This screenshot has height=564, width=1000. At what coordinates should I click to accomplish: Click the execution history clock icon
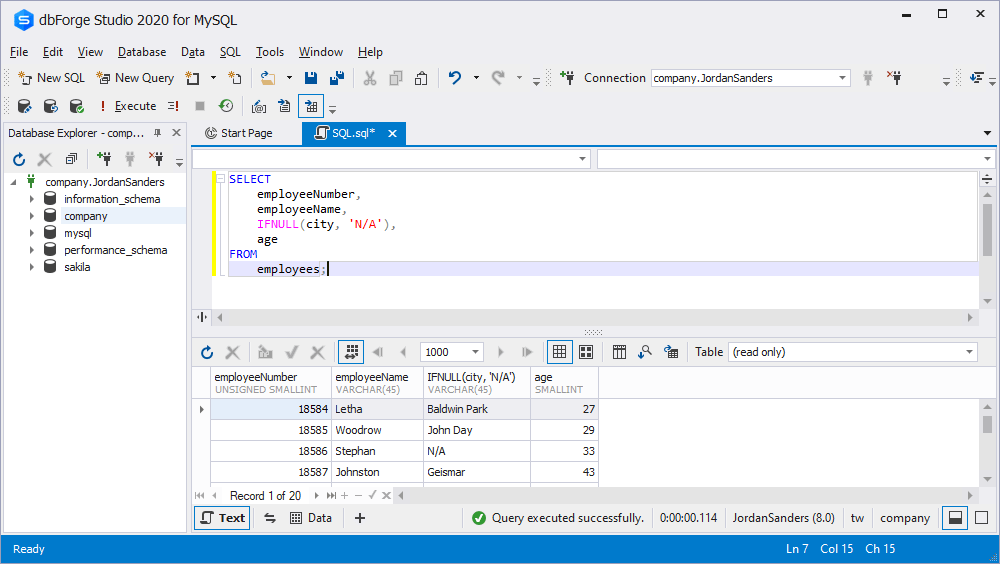tap(226, 106)
